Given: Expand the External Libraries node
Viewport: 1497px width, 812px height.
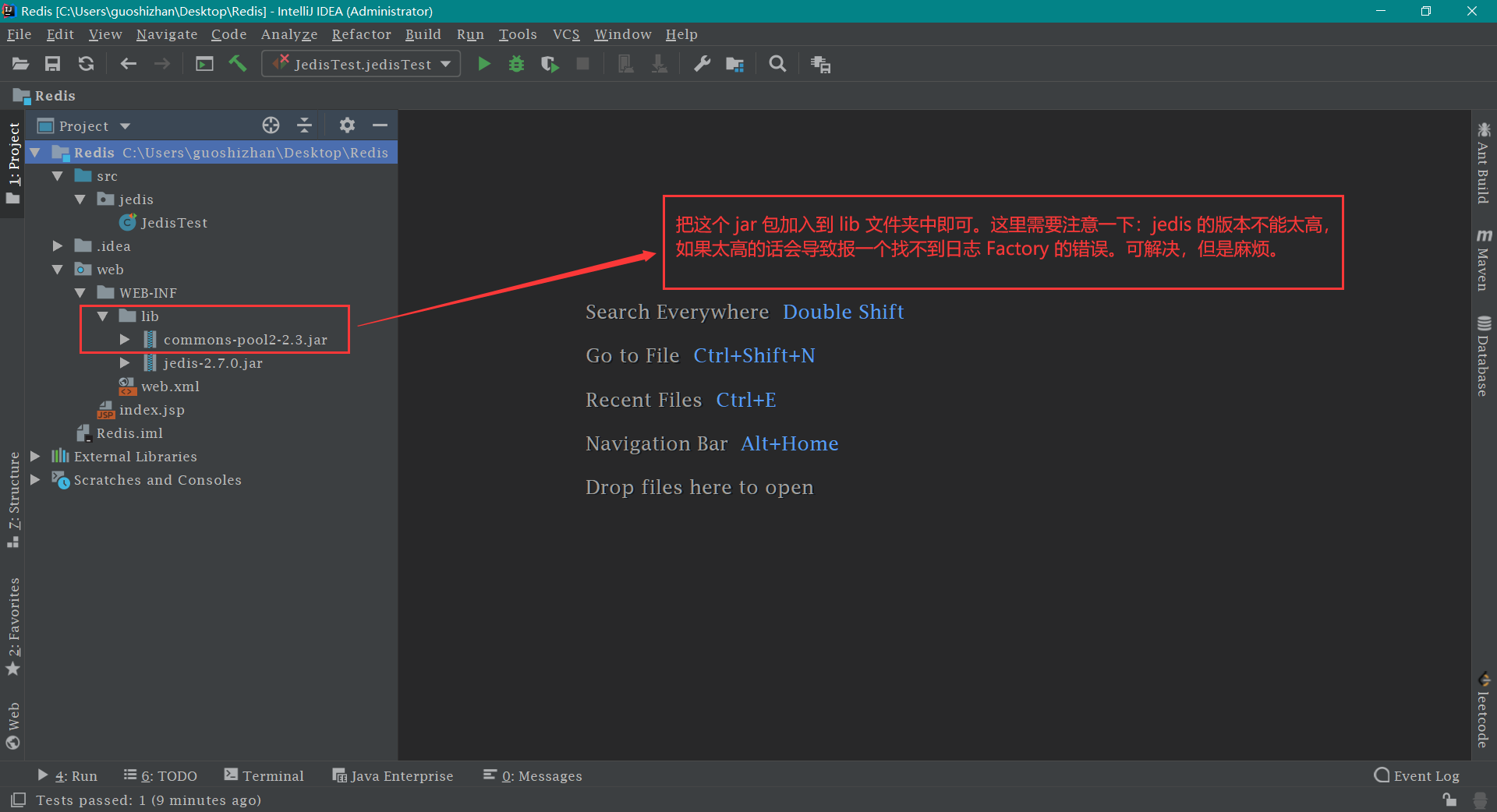Looking at the screenshot, I should (x=36, y=457).
